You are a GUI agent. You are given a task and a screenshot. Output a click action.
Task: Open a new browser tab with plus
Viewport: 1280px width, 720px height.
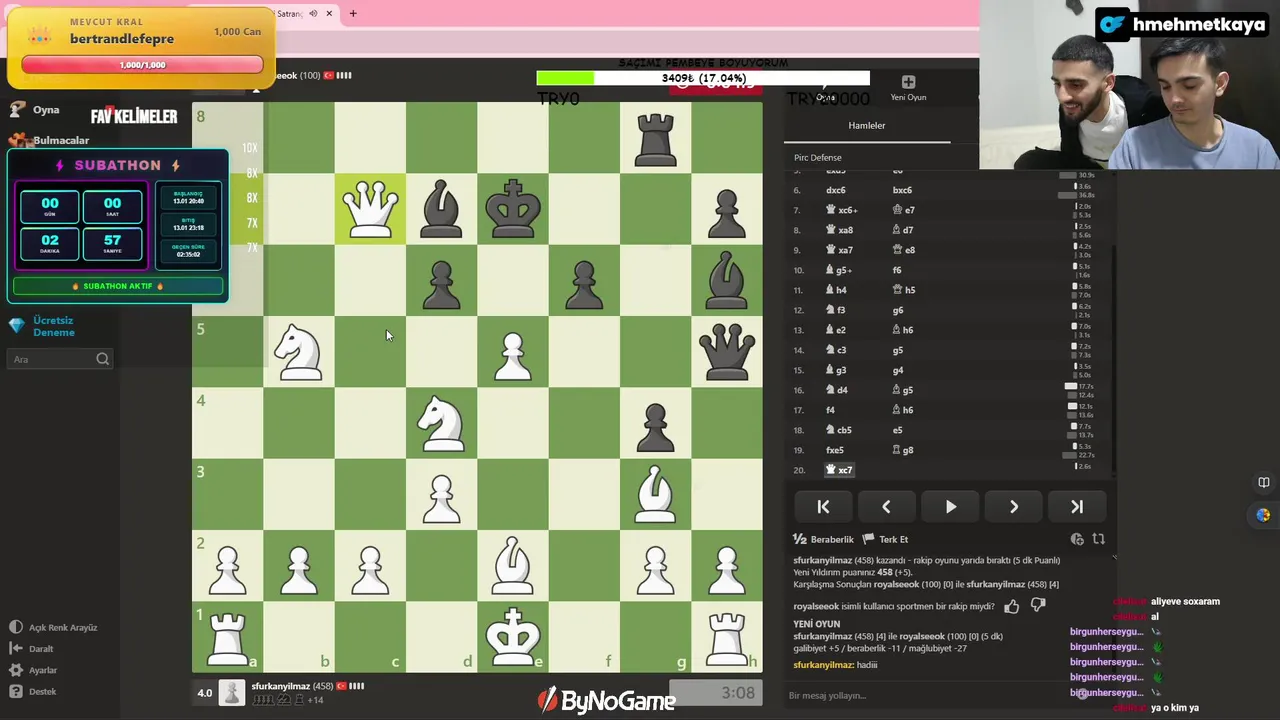pos(353,14)
